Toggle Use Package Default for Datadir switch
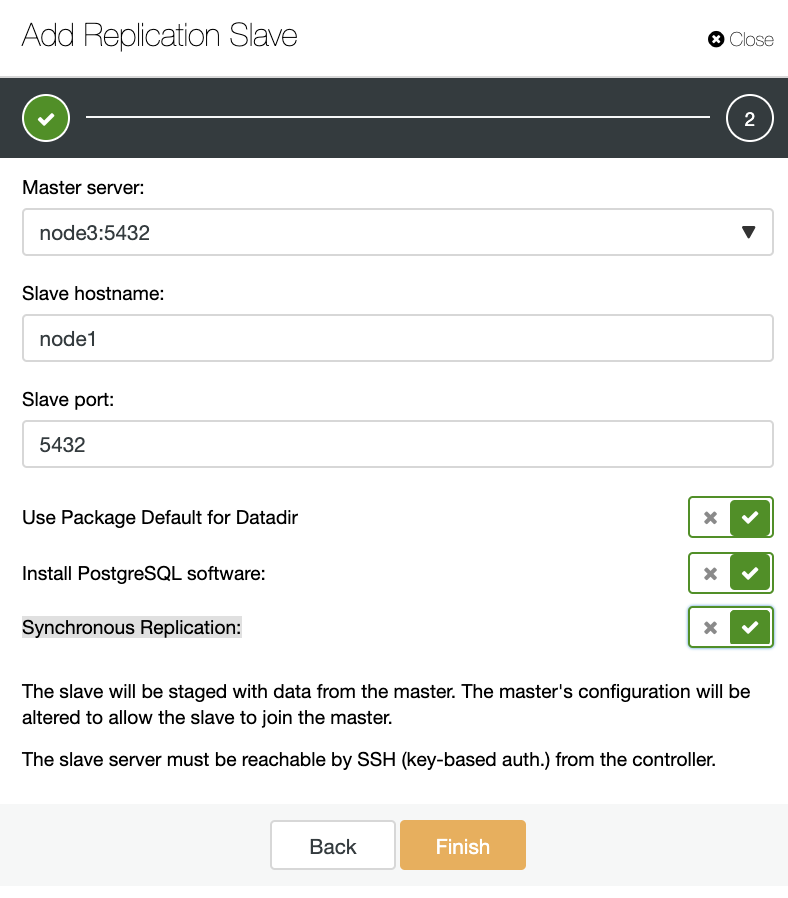Image resolution: width=788 pixels, height=898 pixels. [x=731, y=517]
